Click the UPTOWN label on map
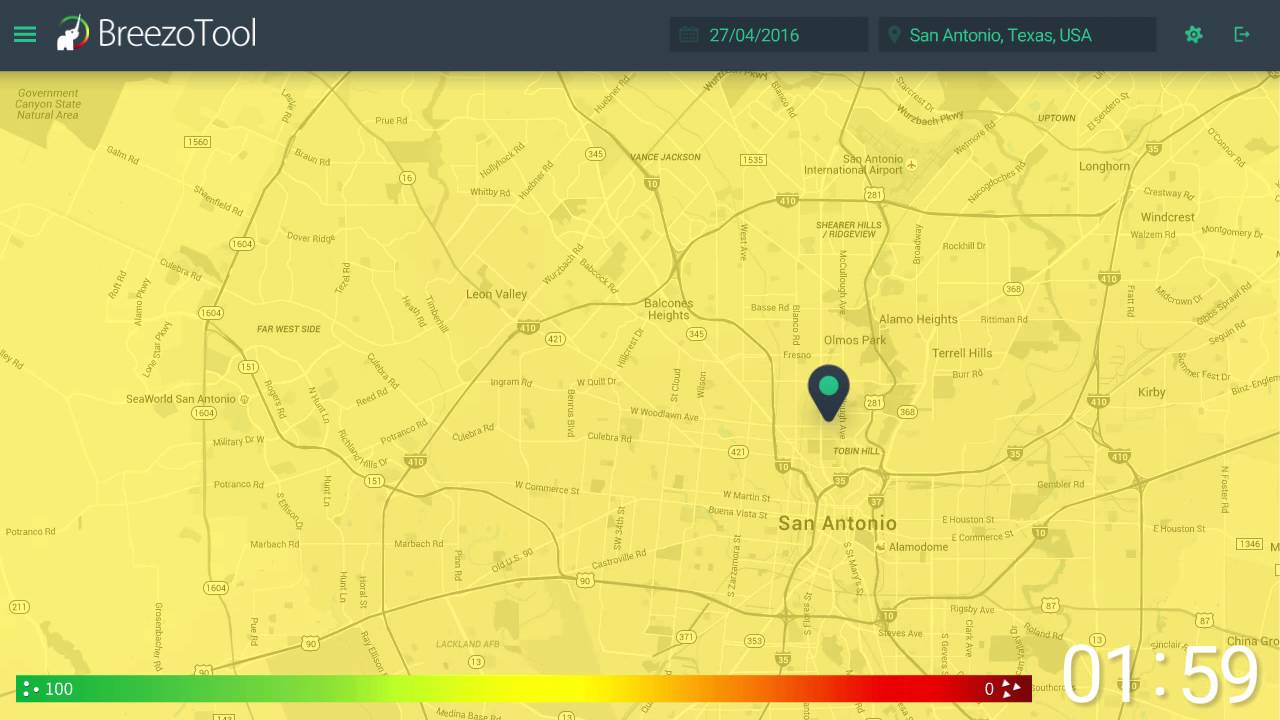This screenshot has height=720, width=1280. coord(1056,118)
